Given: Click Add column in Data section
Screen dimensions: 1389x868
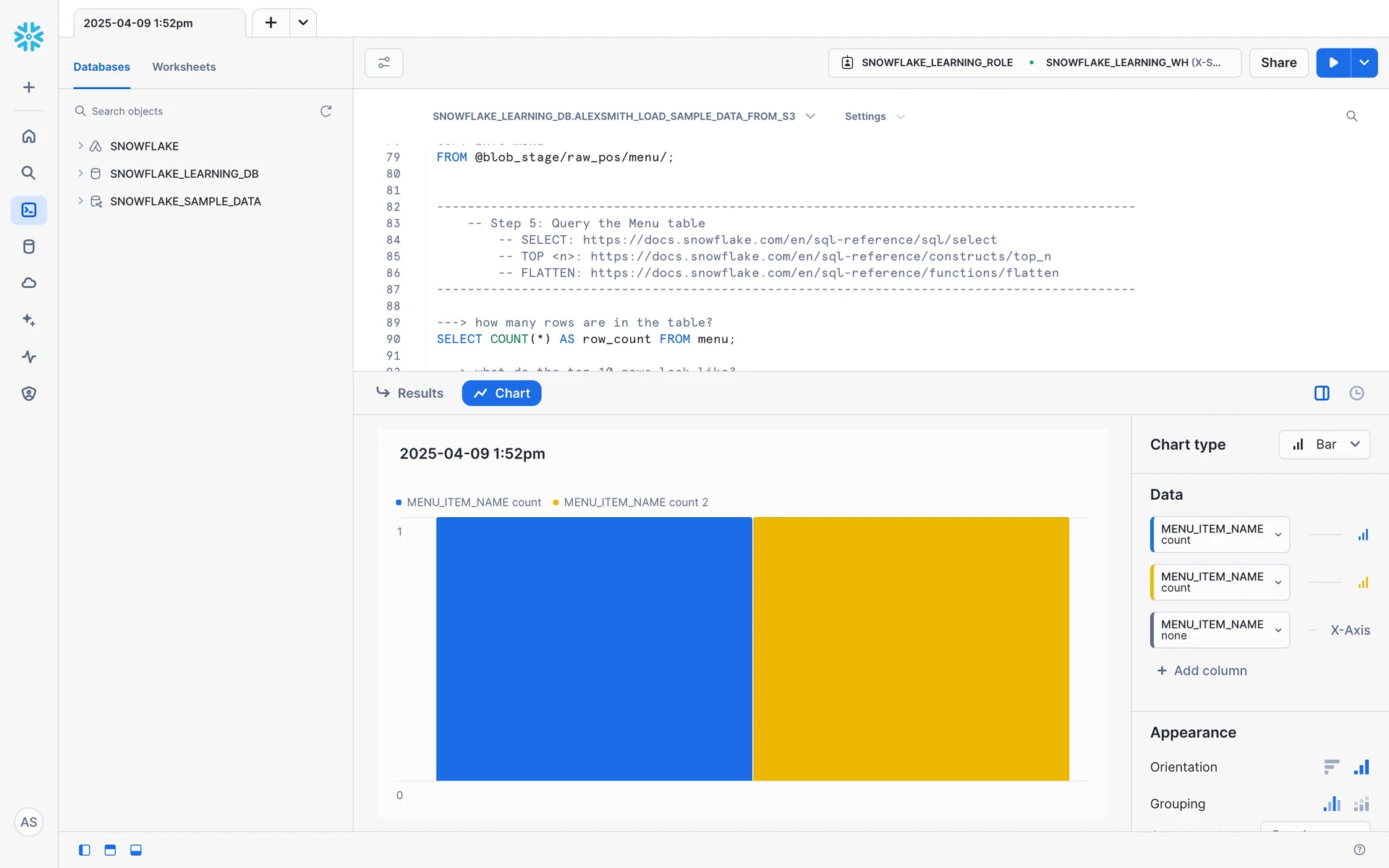Looking at the screenshot, I should tap(1202, 671).
